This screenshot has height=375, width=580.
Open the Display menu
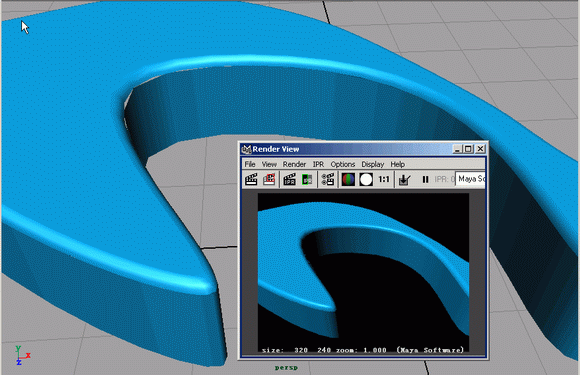pyautogui.click(x=373, y=164)
